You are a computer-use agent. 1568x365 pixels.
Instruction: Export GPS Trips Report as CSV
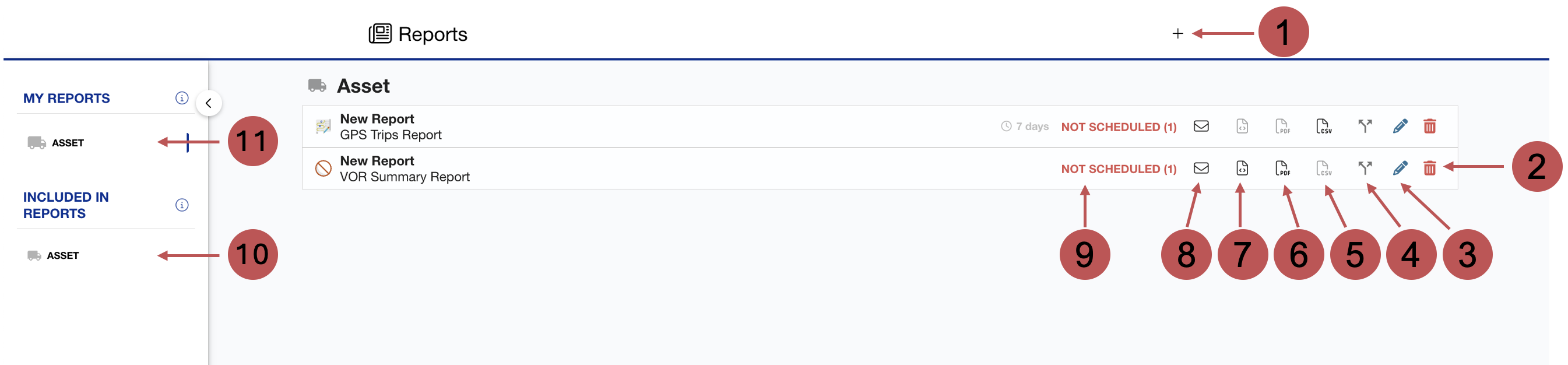coord(1323,126)
